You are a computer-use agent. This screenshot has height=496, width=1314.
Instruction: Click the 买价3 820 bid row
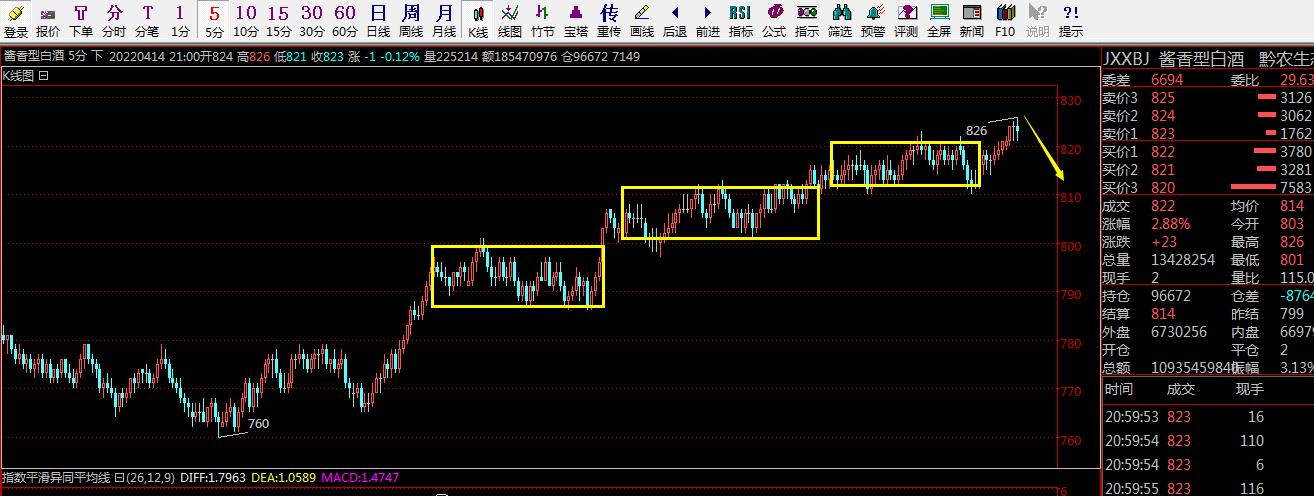[1207, 187]
